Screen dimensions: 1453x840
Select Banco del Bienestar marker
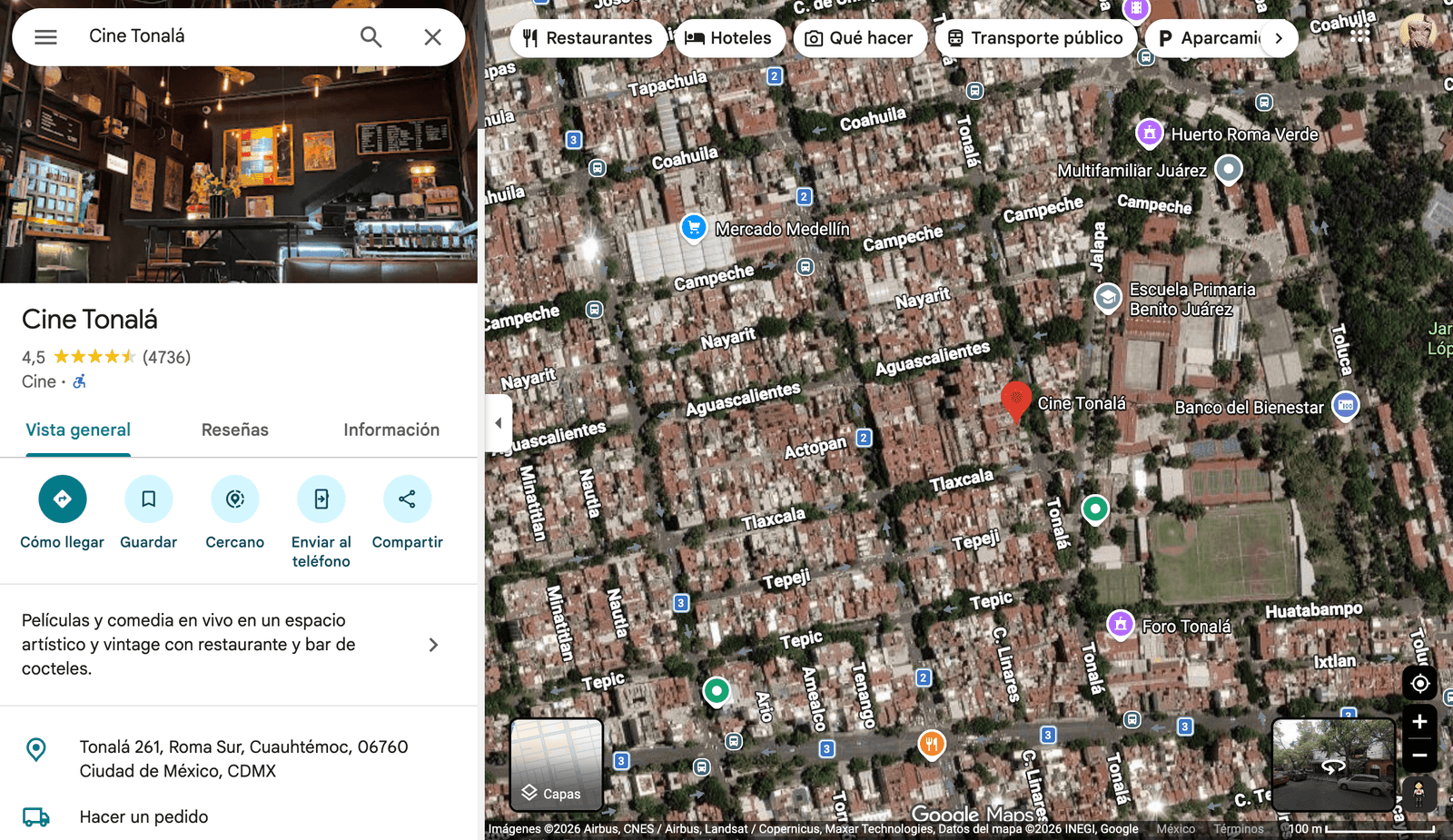click(x=1346, y=405)
